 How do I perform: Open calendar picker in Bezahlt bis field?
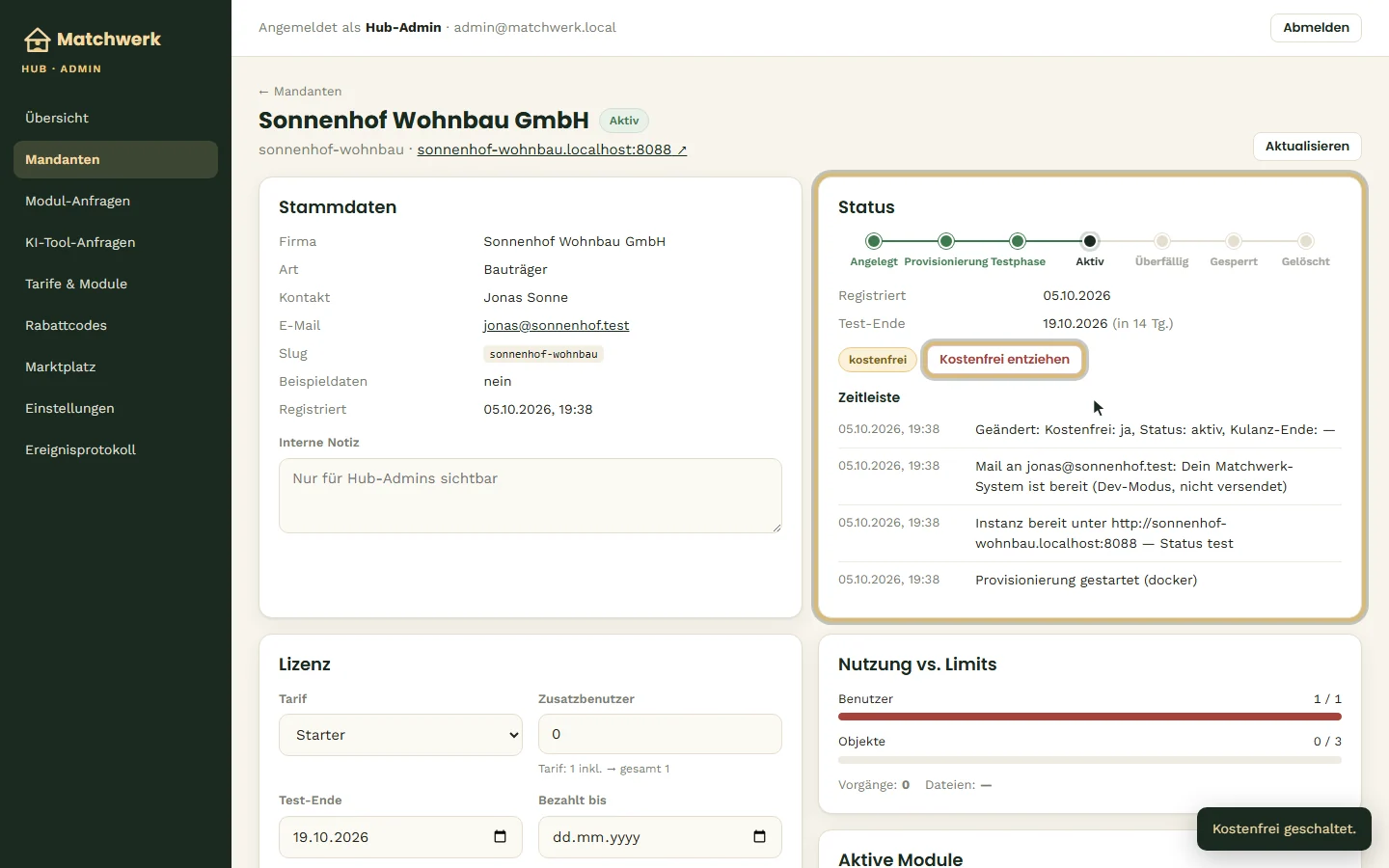(x=759, y=836)
